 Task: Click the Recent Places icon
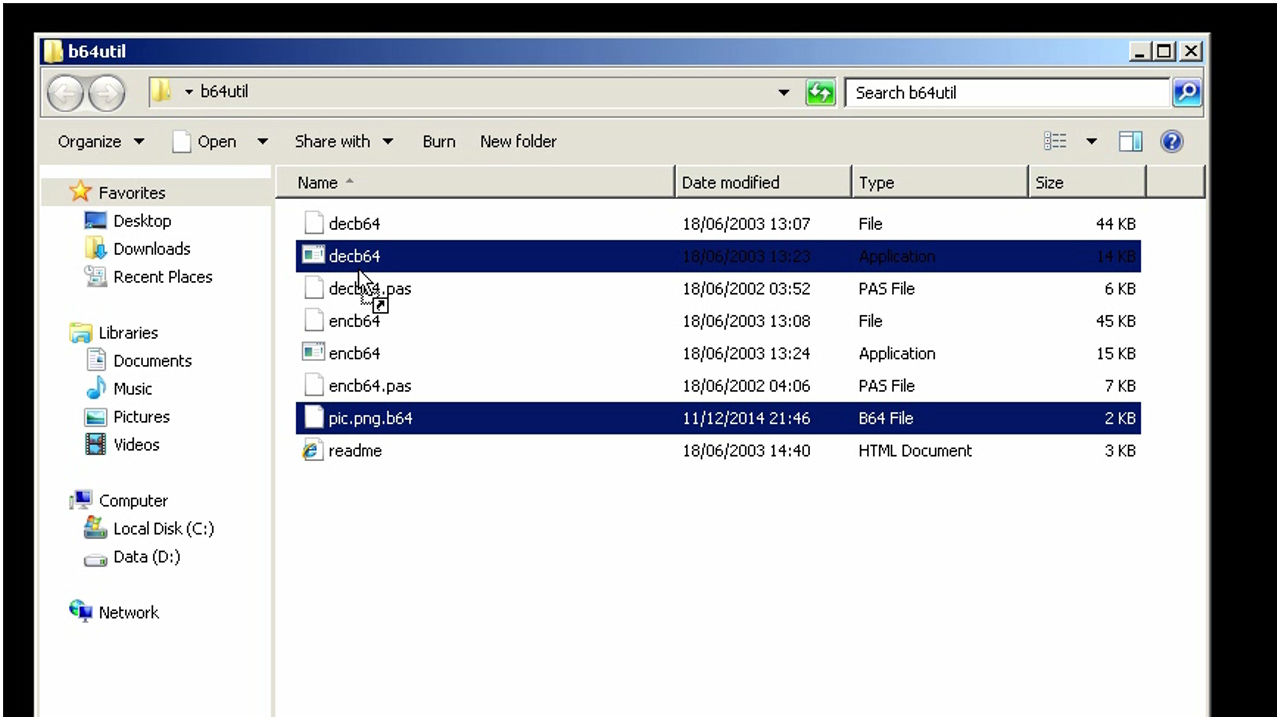96,276
